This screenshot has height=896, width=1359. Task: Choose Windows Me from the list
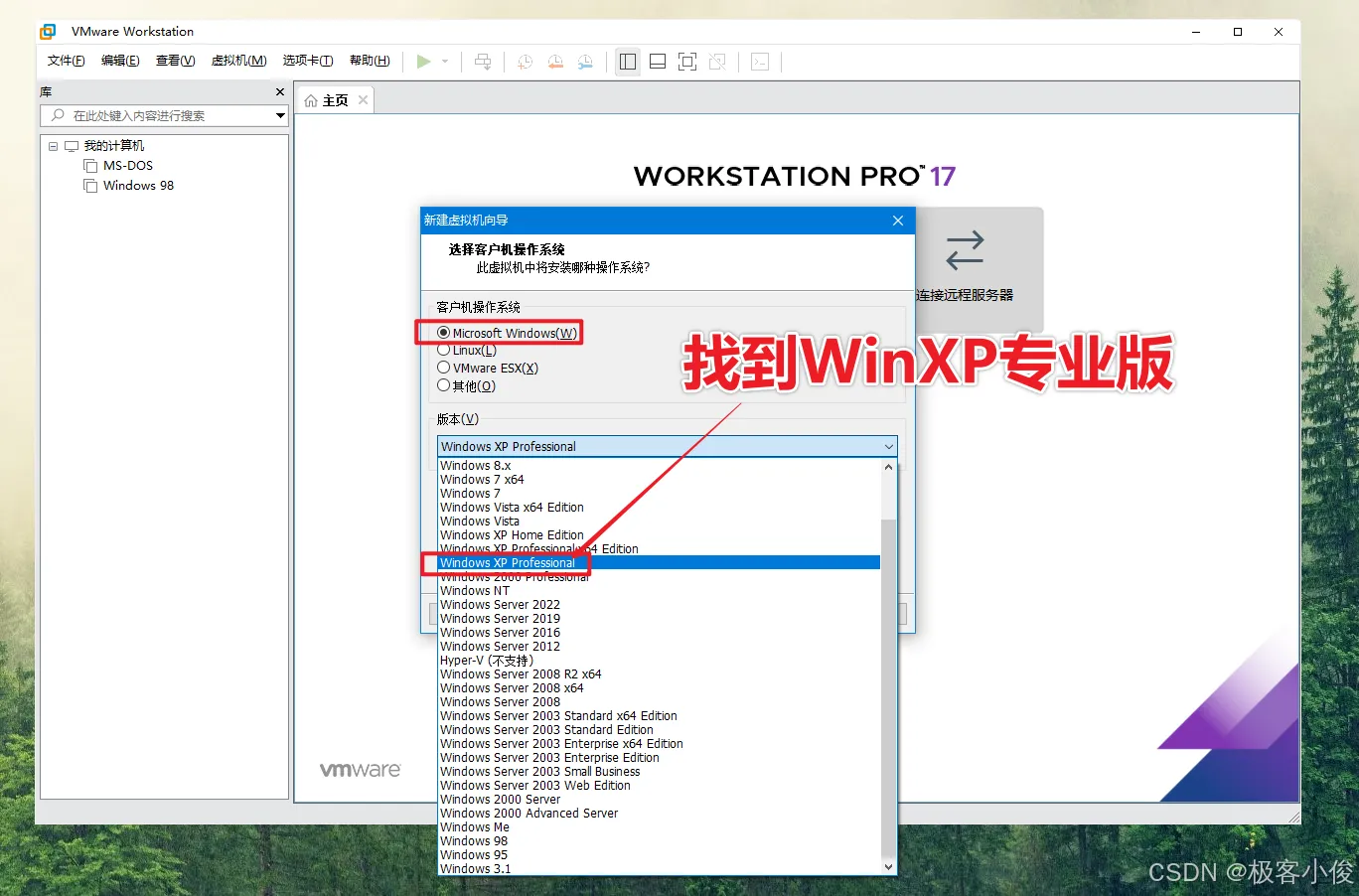tap(660, 826)
